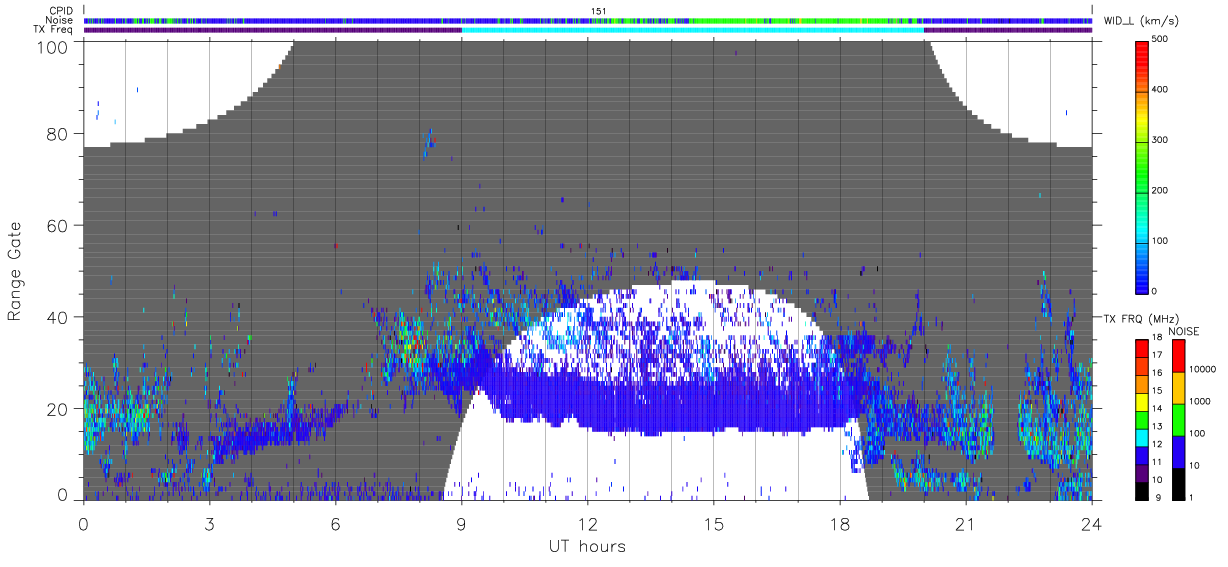The width and height of the screenshot is (1228, 567).
Task: Pick the green 13–14 MHz swatch
Action: [x=1142, y=420]
